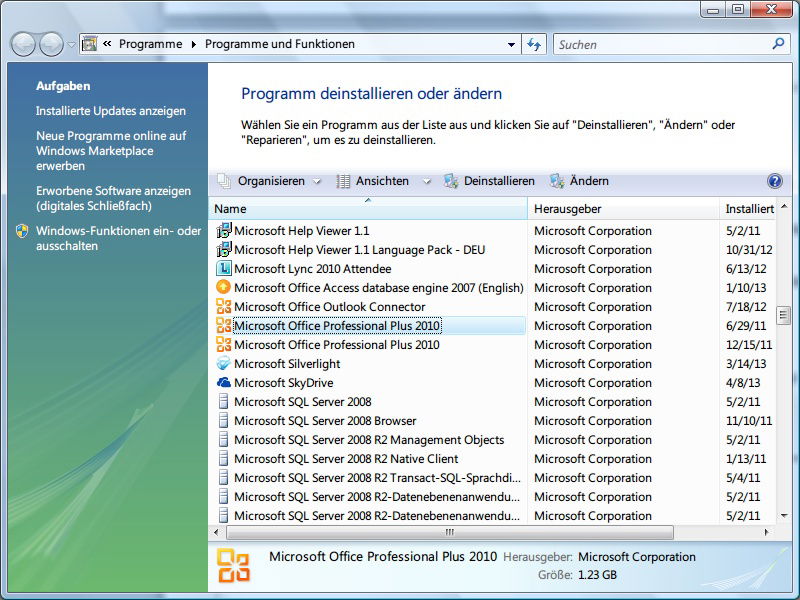Screen dimensions: 800x600
Task: Click Programme in the breadcrumb
Action: [x=151, y=44]
